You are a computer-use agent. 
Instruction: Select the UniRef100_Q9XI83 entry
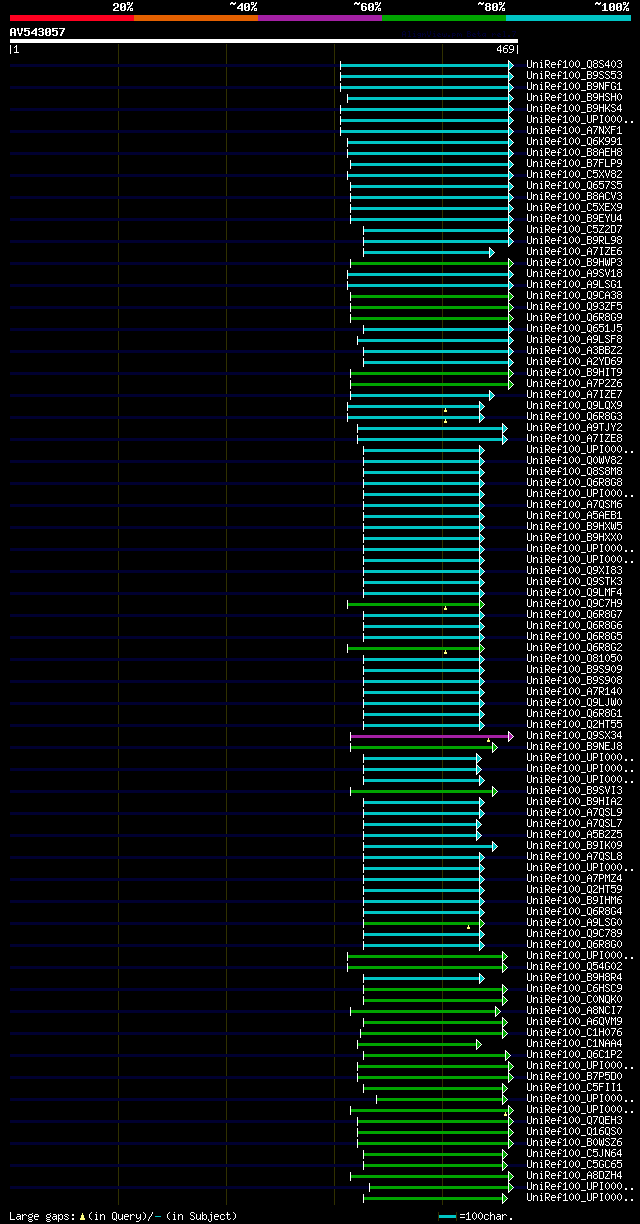574,570
